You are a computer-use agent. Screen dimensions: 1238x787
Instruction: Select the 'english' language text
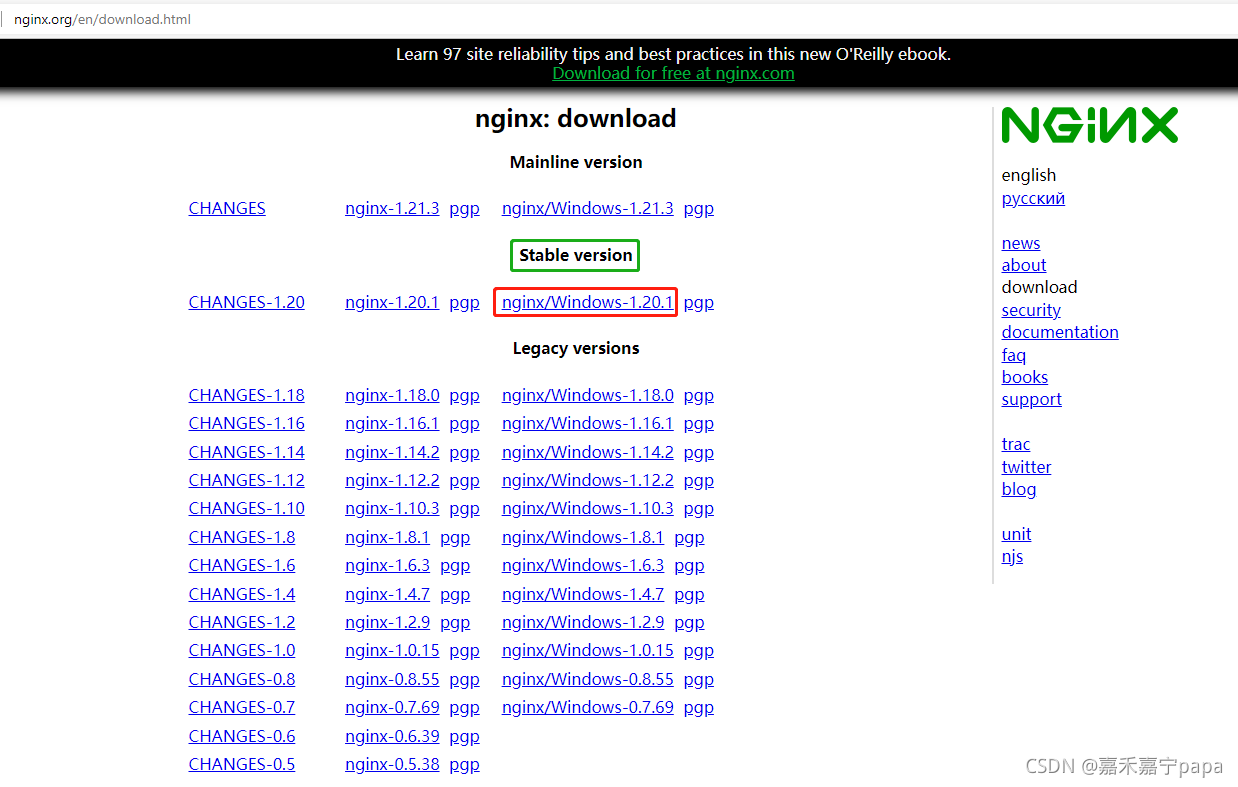click(x=1029, y=175)
